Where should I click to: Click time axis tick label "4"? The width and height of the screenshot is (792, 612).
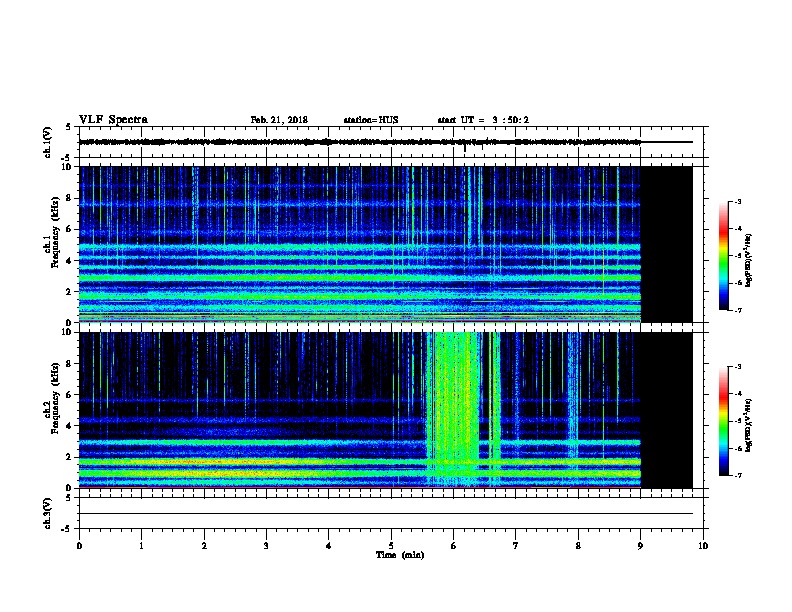pos(328,545)
